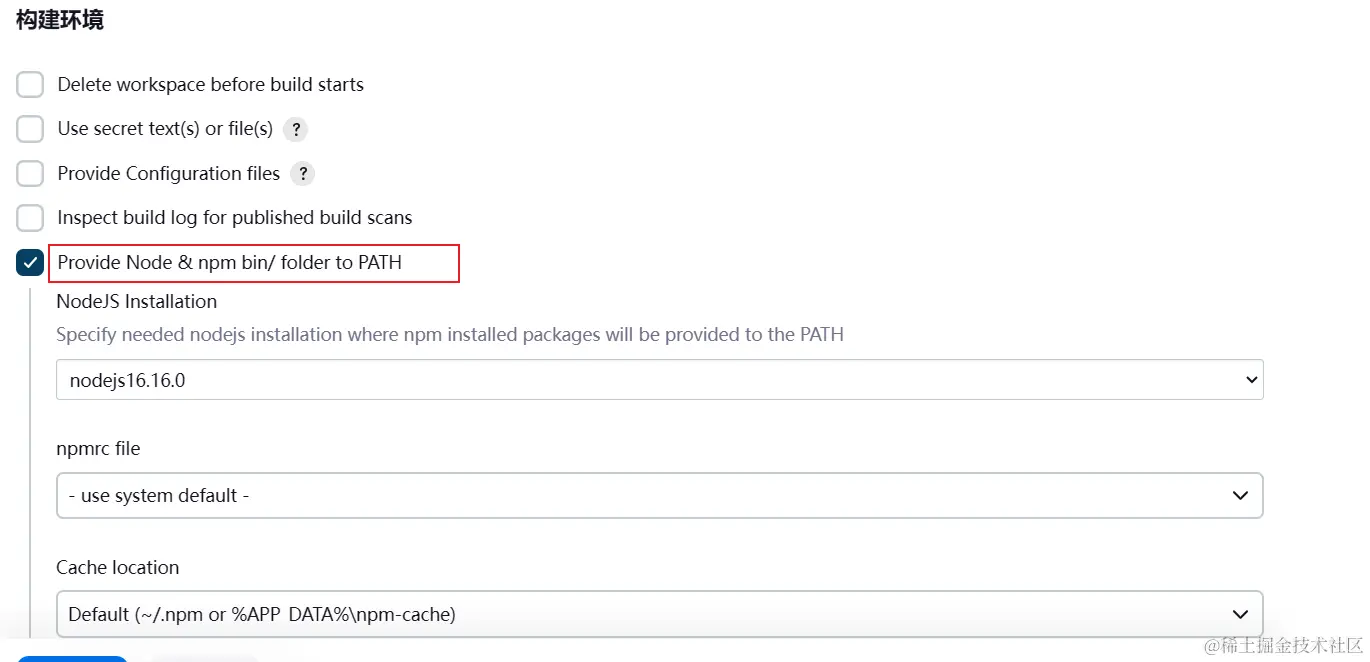Open the npmrc file dropdown
The width and height of the screenshot is (1370, 662).
[x=660, y=495]
